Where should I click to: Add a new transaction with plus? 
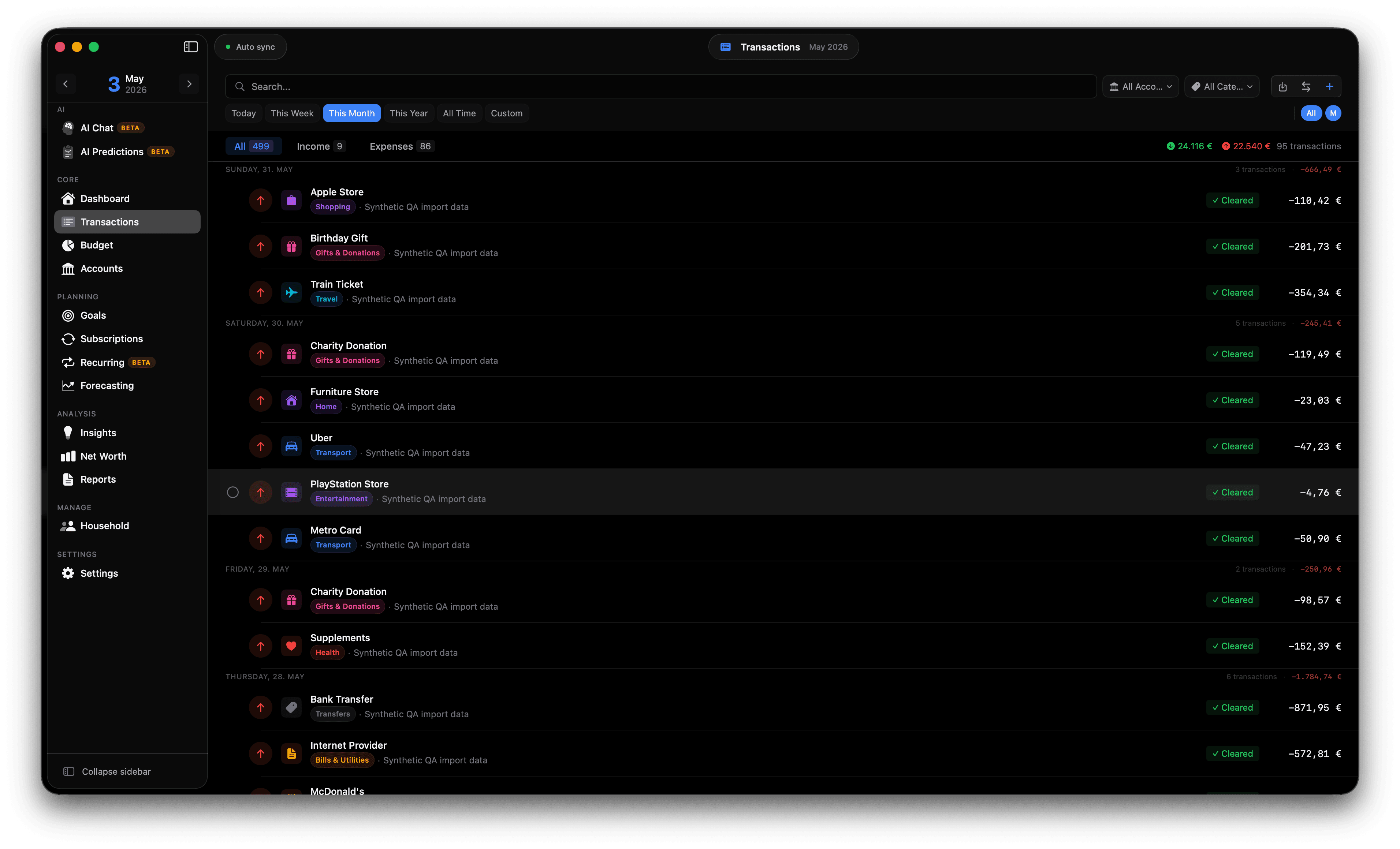click(1330, 86)
